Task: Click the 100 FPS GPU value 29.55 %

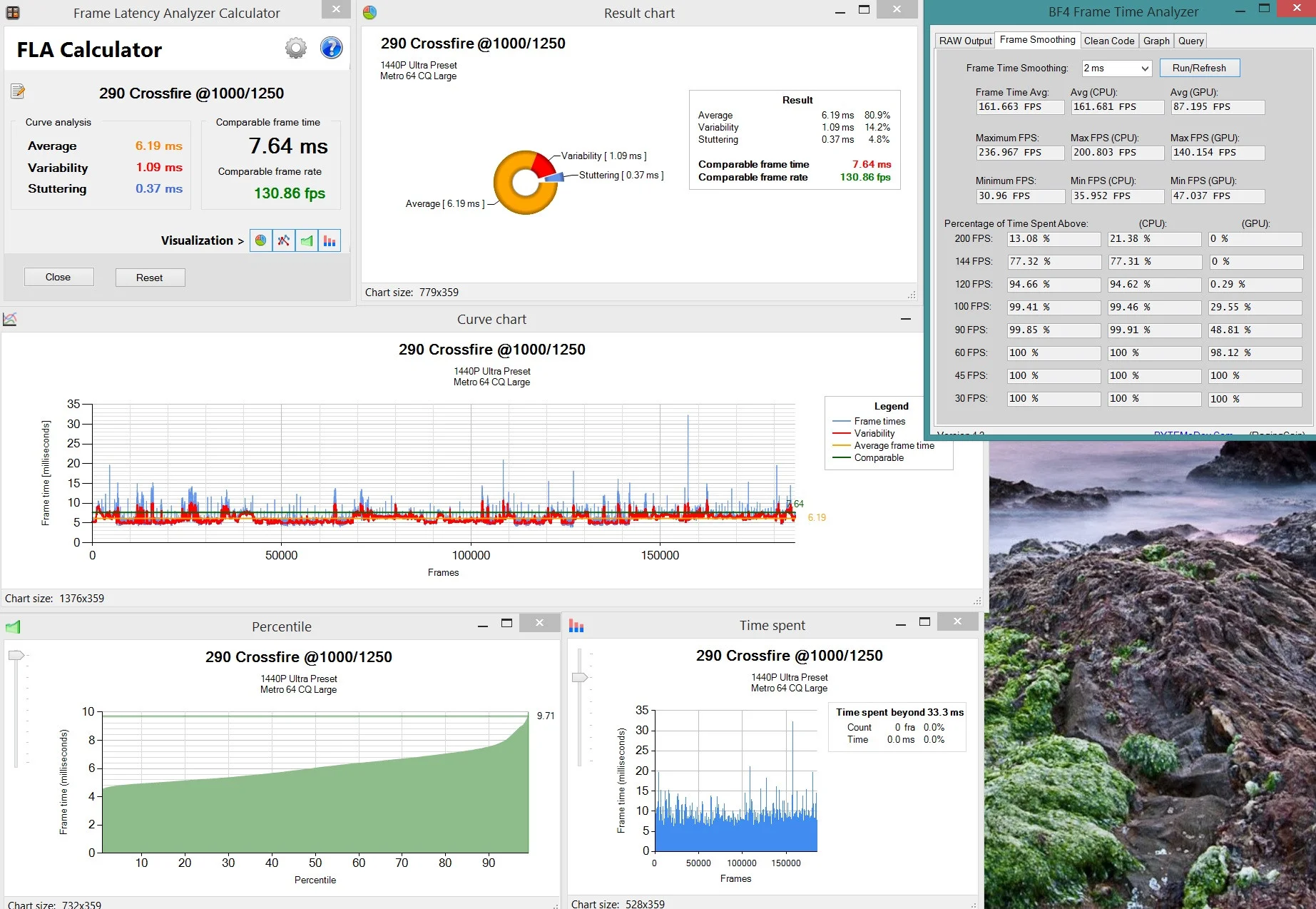Action: 1255,308
